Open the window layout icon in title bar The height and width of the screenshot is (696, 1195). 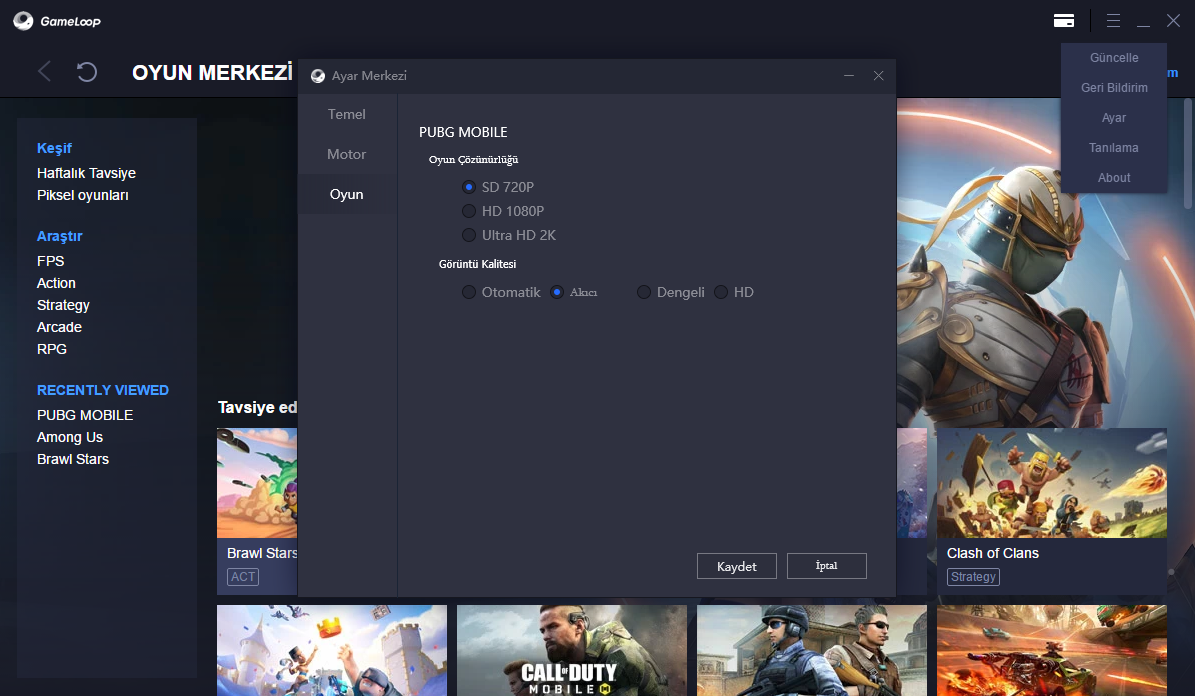point(1064,21)
